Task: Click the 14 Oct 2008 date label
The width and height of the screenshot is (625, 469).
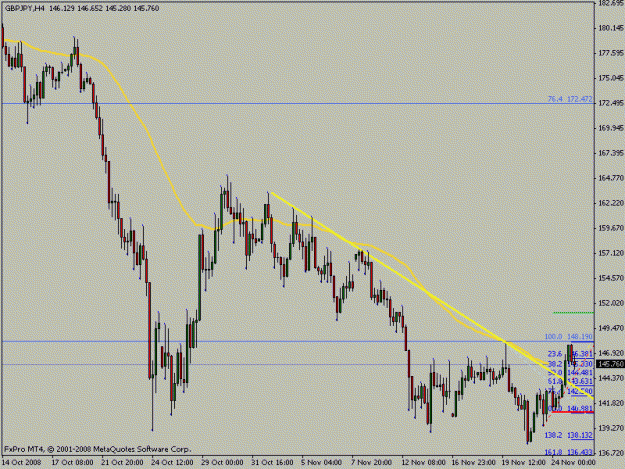Action: point(22,462)
